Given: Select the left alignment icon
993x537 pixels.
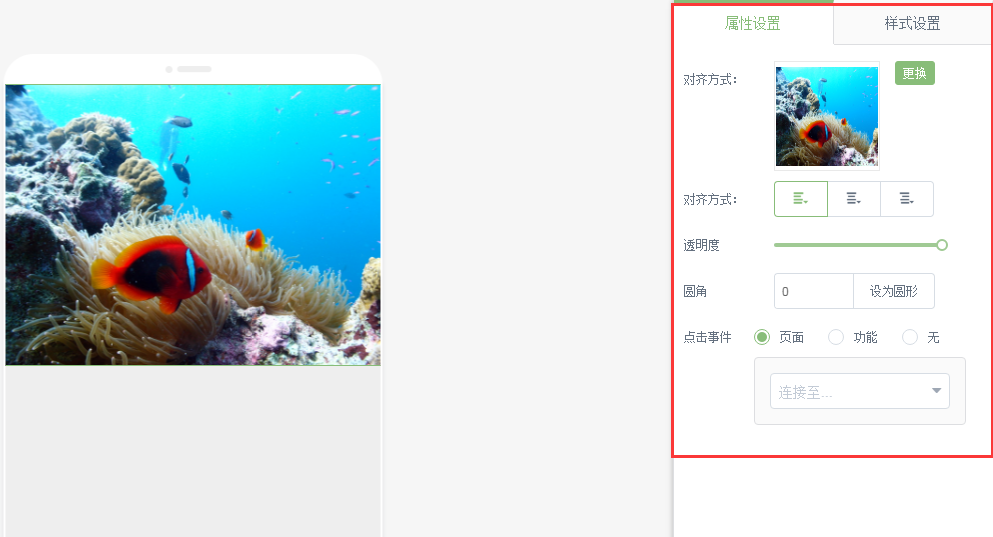Looking at the screenshot, I should tap(800, 199).
